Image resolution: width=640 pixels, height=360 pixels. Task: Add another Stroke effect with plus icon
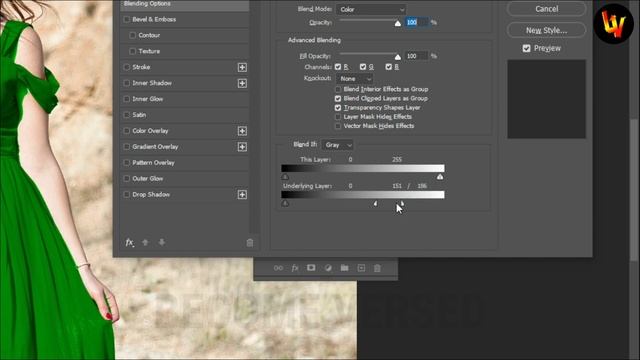[242, 67]
